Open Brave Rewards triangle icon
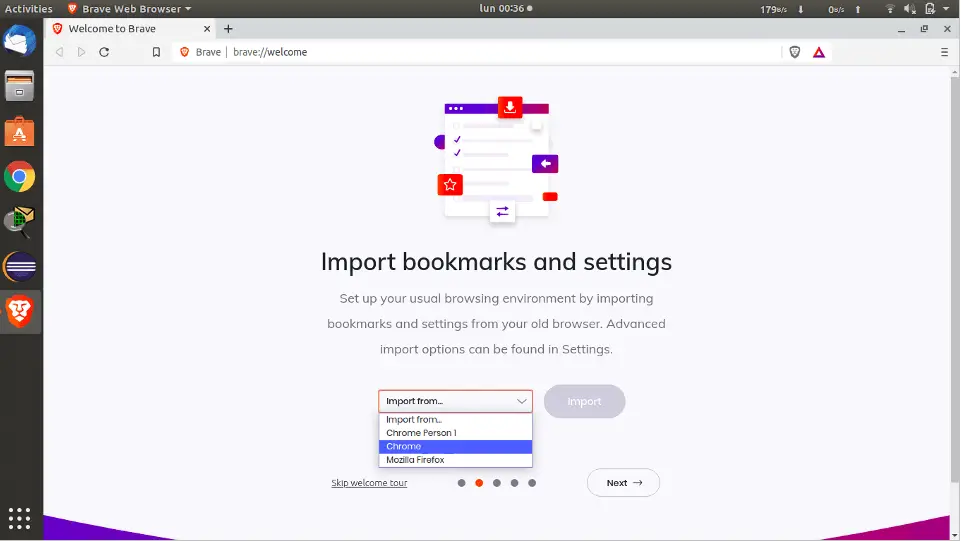961x541 pixels. click(x=819, y=52)
